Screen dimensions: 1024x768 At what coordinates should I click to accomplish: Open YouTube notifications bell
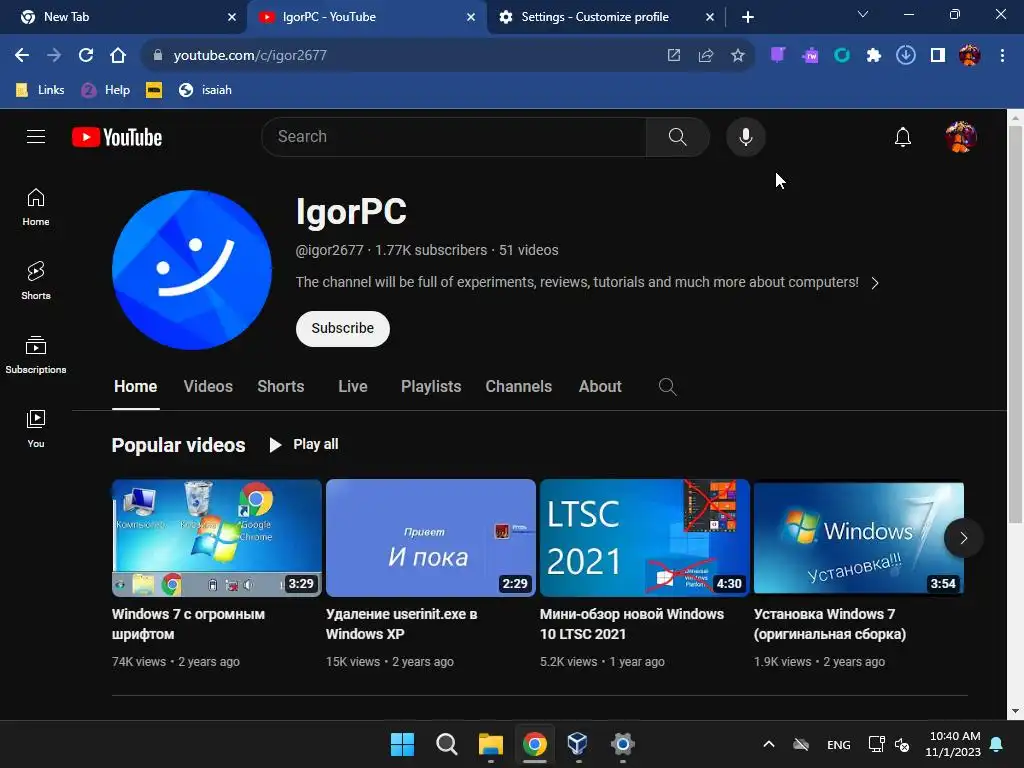903,137
